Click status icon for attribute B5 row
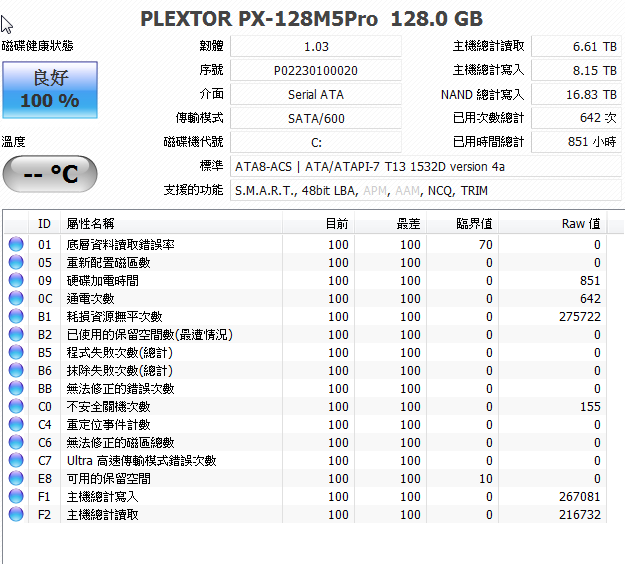The height and width of the screenshot is (564, 625). pyautogui.click(x=16, y=352)
